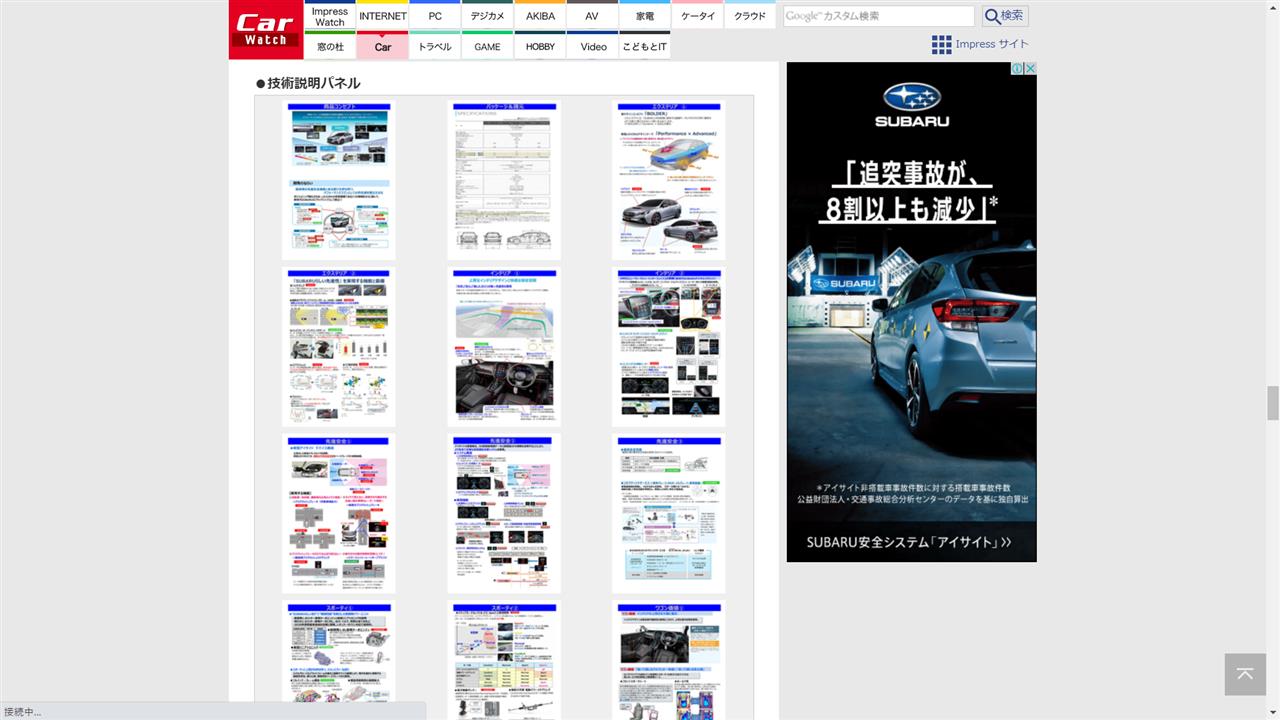The width and height of the screenshot is (1280, 720).
Task: Open the 商品コンセプト panel thumbnail
Action: [x=339, y=180]
